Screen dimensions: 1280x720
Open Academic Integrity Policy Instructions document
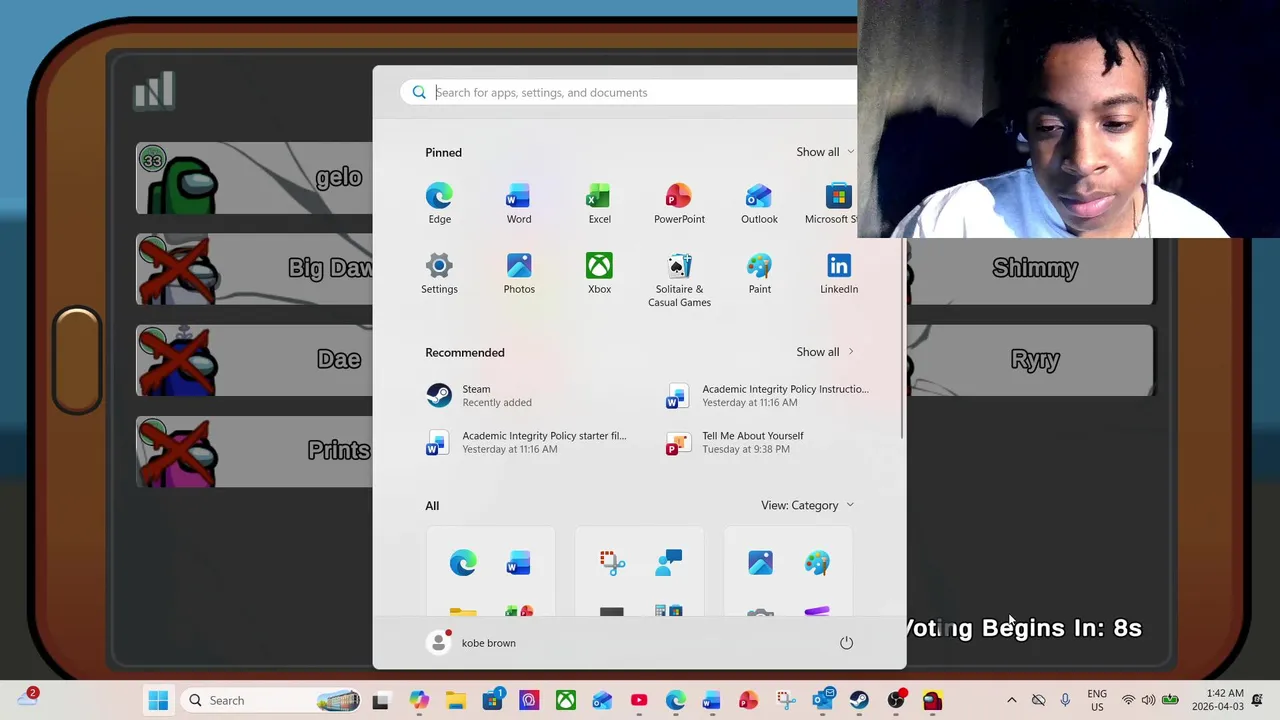(768, 395)
